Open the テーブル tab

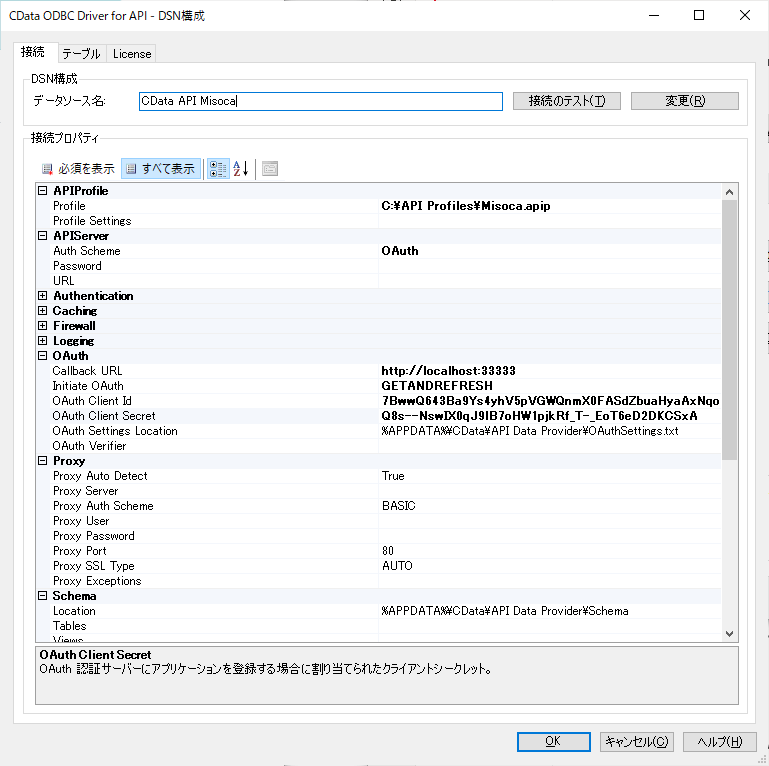coord(81,54)
